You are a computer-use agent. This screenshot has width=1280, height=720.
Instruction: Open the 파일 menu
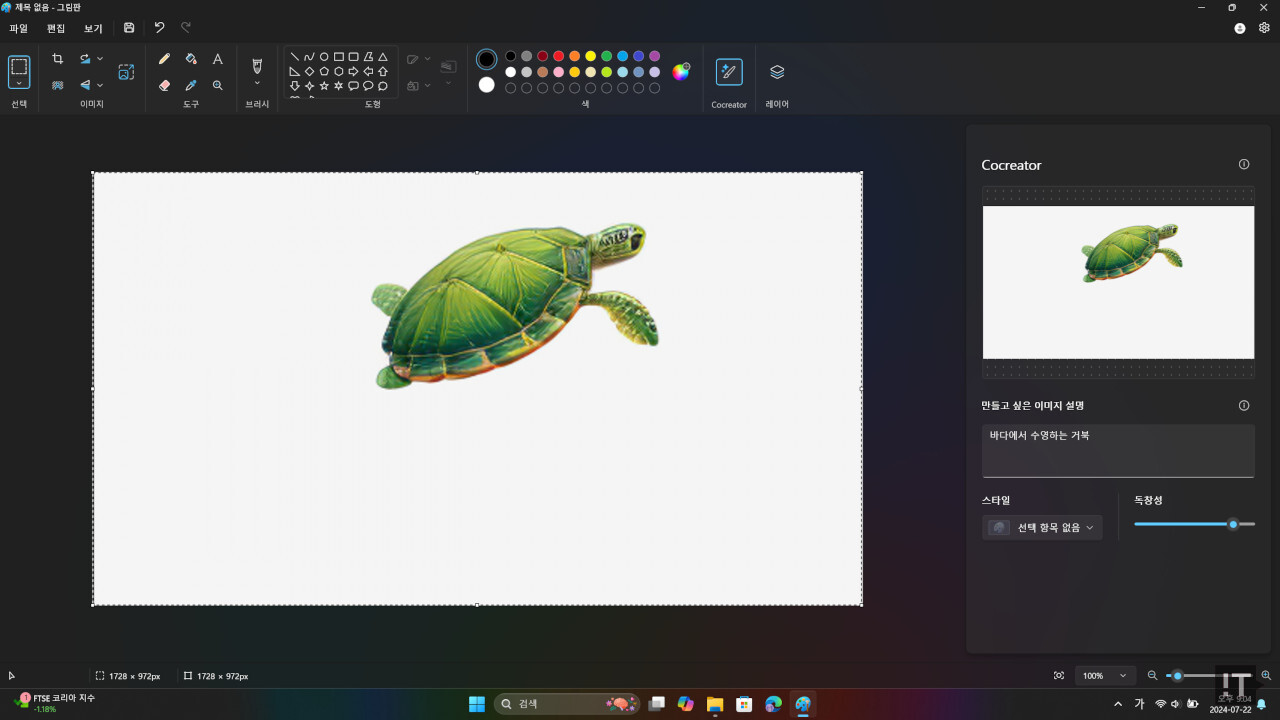click(18, 29)
